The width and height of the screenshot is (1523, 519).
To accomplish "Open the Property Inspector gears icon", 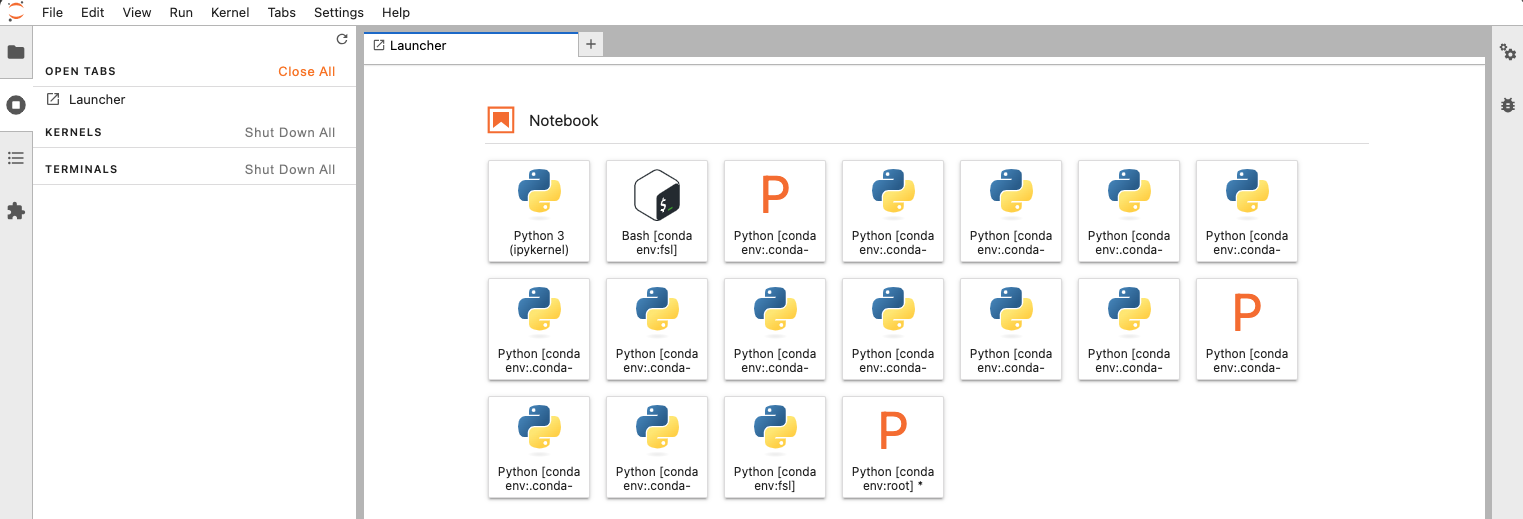I will pyautogui.click(x=1508, y=52).
